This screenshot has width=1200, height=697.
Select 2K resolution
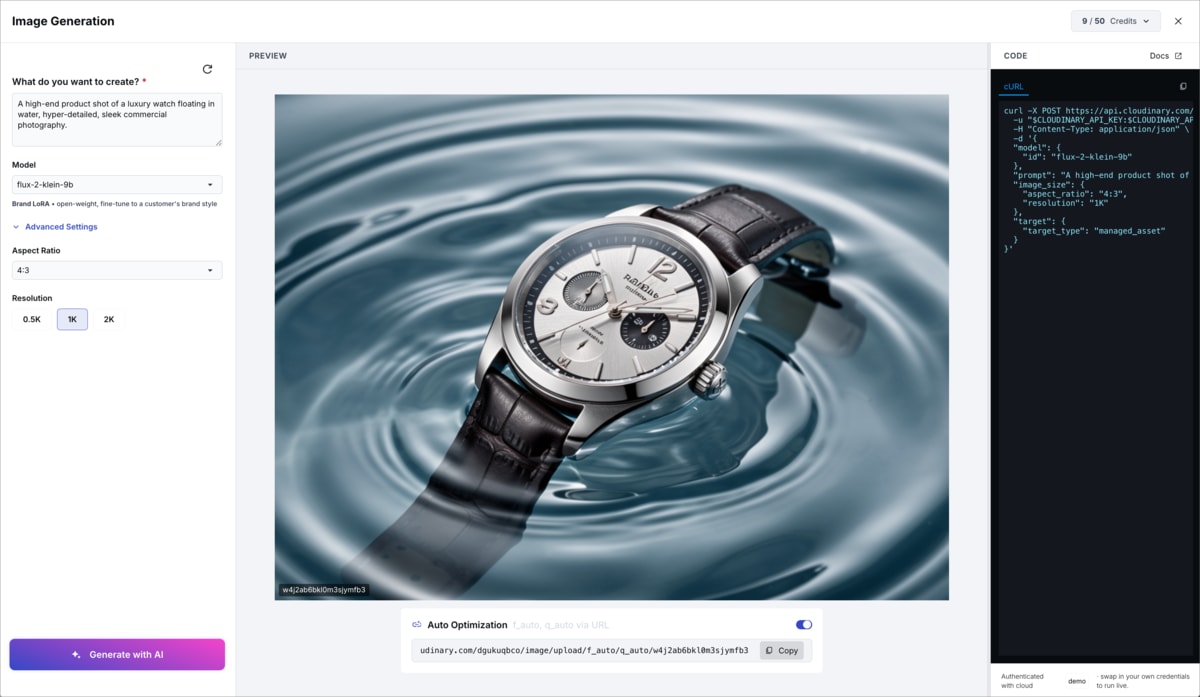[109, 320]
